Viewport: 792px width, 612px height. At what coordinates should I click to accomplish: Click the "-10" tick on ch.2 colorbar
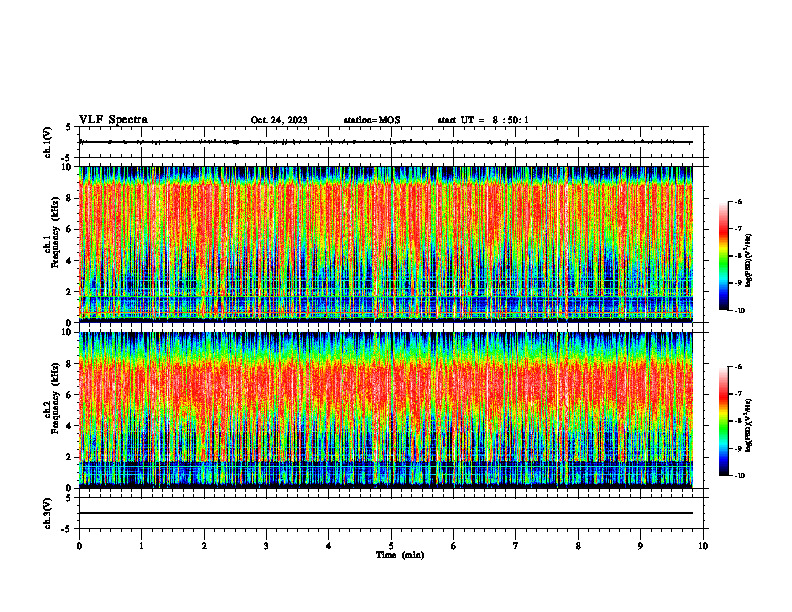(739, 476)
